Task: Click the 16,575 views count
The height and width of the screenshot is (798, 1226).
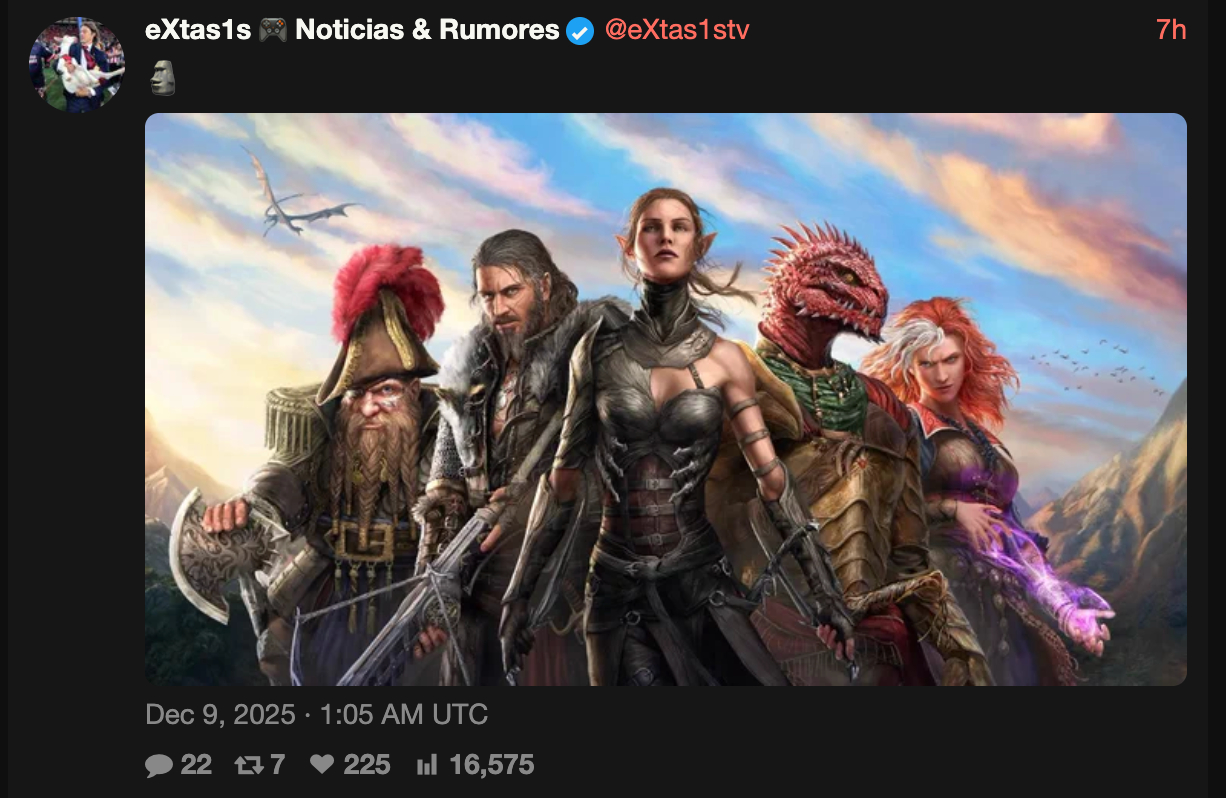Action: click(492, 765)
